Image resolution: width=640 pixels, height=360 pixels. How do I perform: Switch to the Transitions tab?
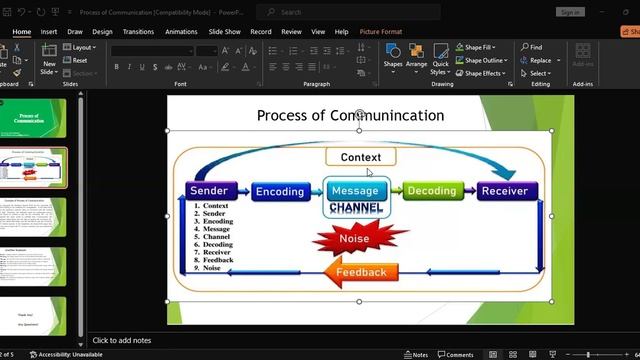tap(138, 32)
